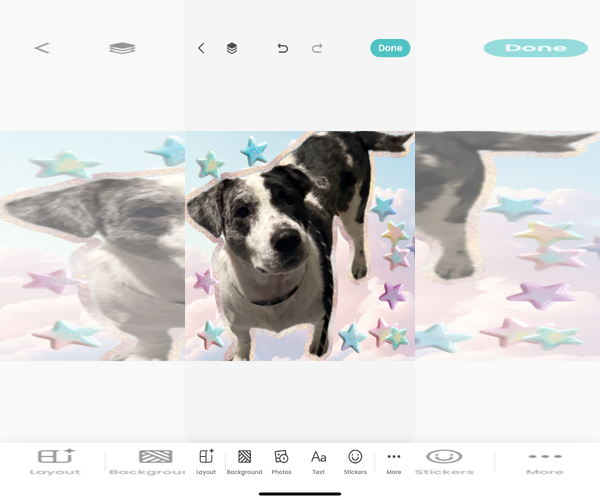
Task: Open the enlarged blurred Stickers item
Action: (444, 461)
